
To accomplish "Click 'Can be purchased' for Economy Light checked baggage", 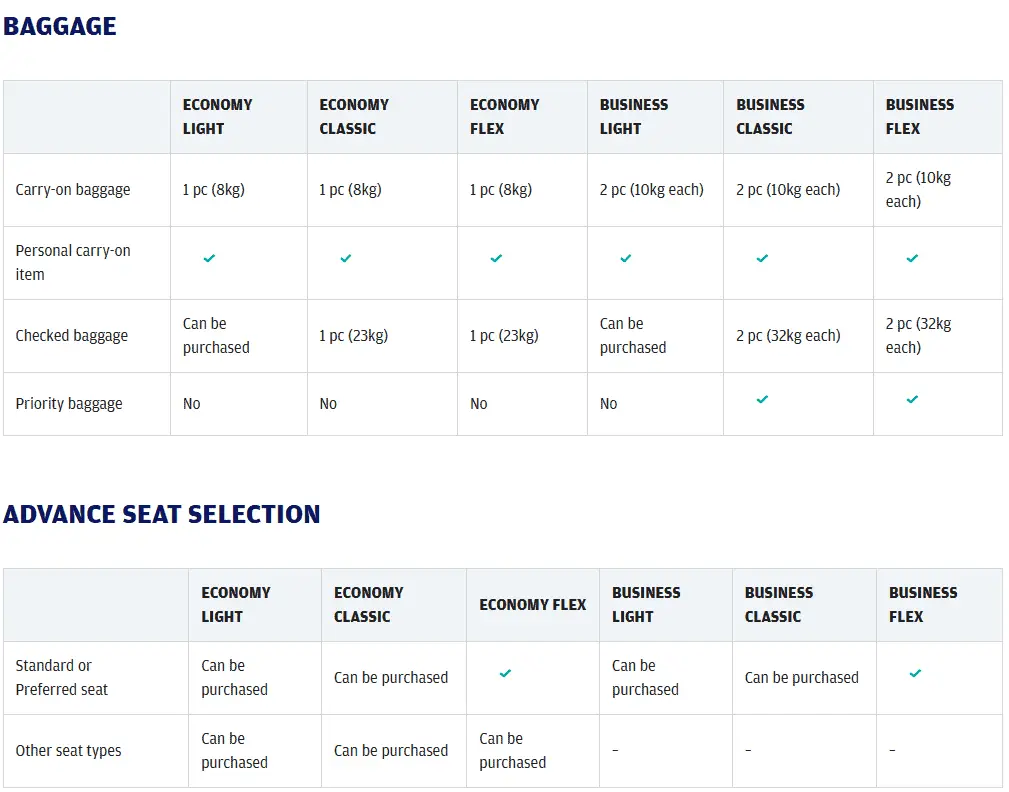I will tap(216, 336).
